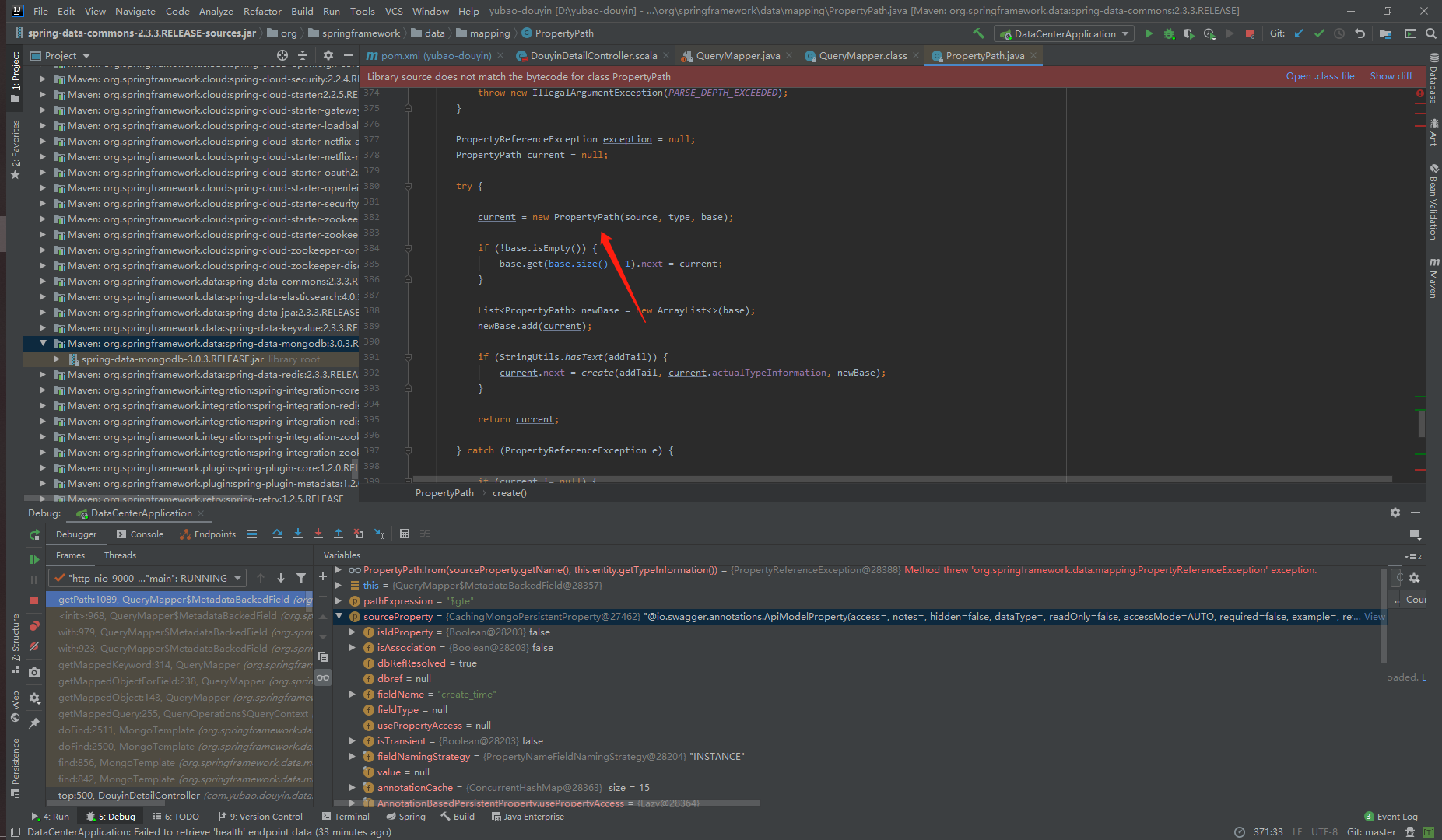Take thread dump with camera icon
The width and height of the screenshot is (1442, 840).
[34, 672]
